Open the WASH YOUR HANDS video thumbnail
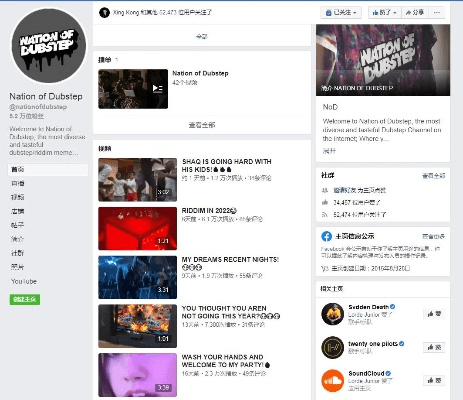This screenshot has width=463, height=400. 137,375
